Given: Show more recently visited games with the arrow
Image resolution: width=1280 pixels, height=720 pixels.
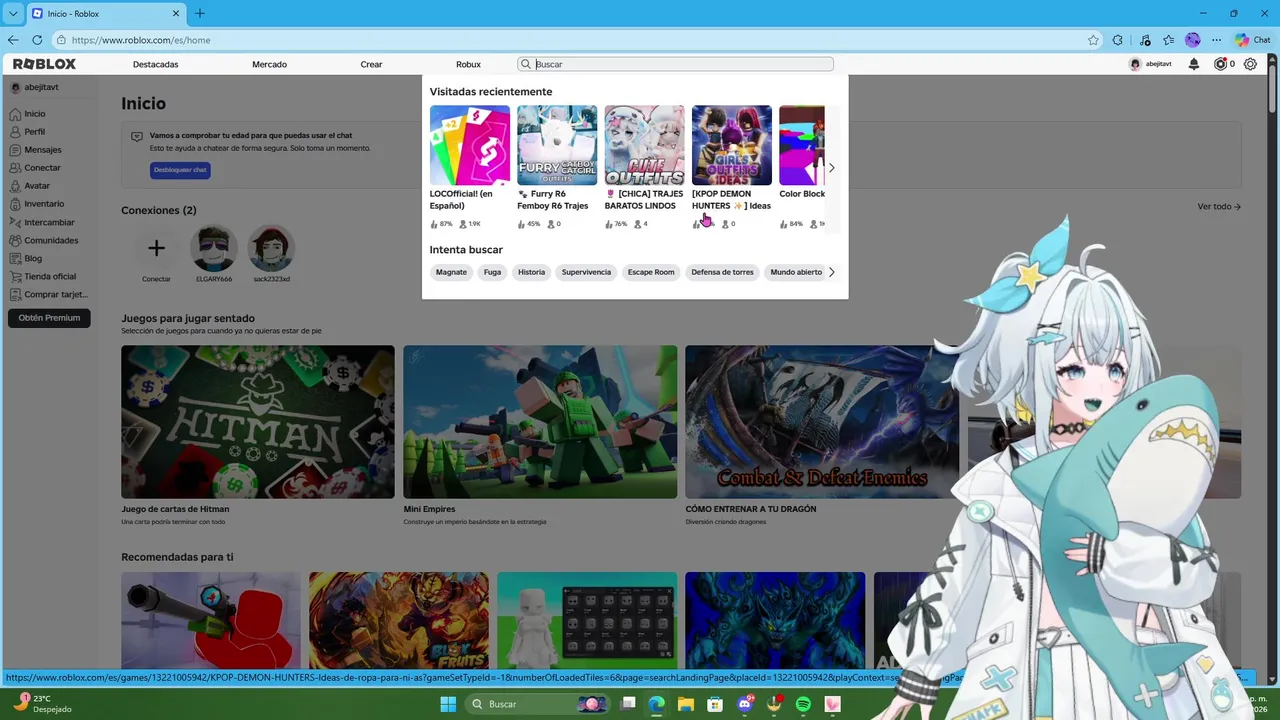Looking at the screenshot, I should 831,168.
